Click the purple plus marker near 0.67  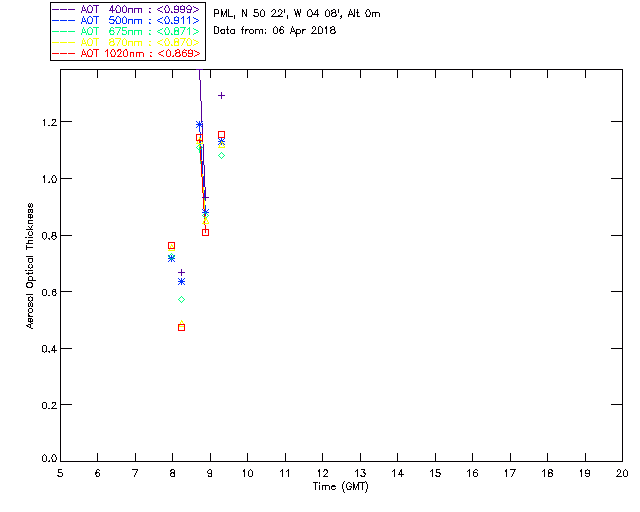click(182, 272)
